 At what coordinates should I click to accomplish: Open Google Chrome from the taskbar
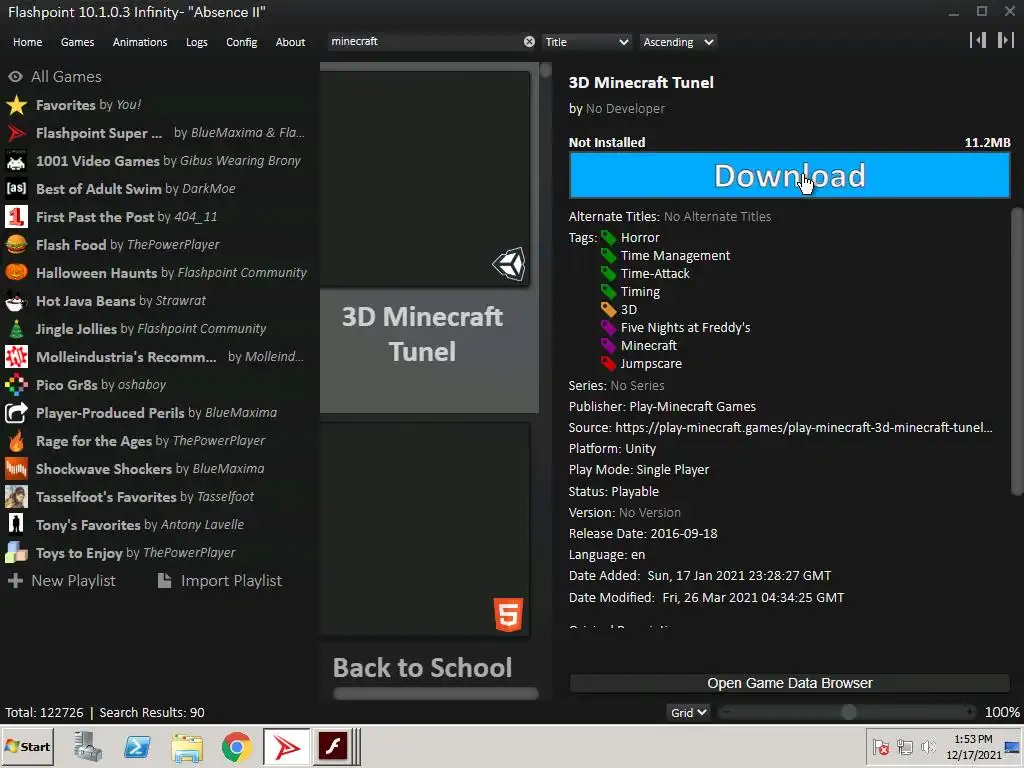(x=236, y=747)
